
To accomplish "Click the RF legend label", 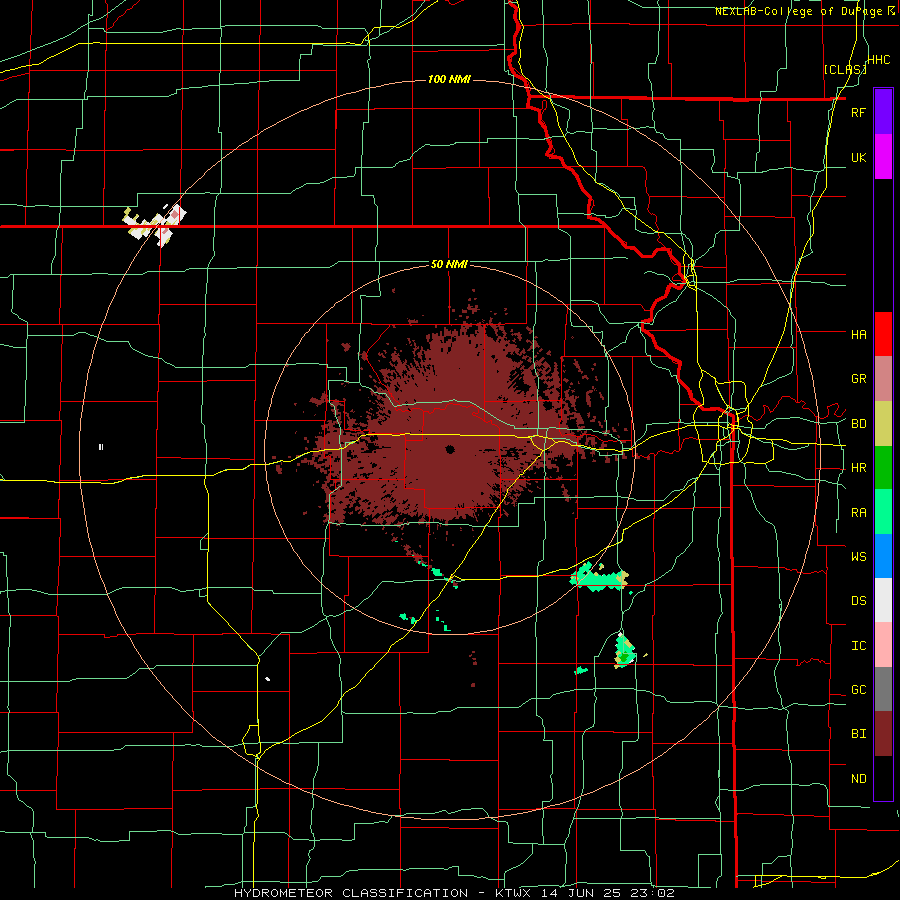I will pos(858,112).
